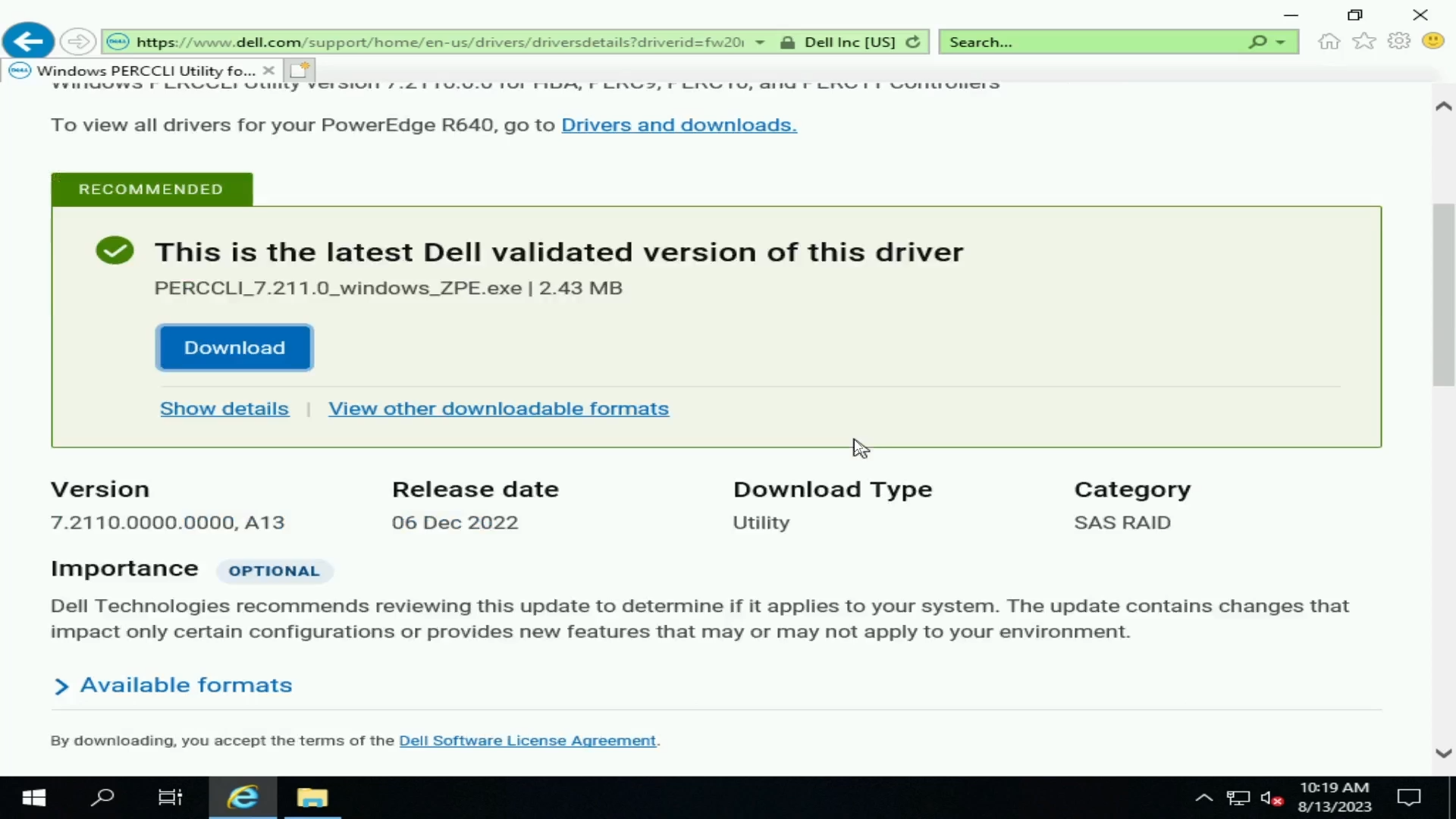Click the back navigation arrow icon

28,41
